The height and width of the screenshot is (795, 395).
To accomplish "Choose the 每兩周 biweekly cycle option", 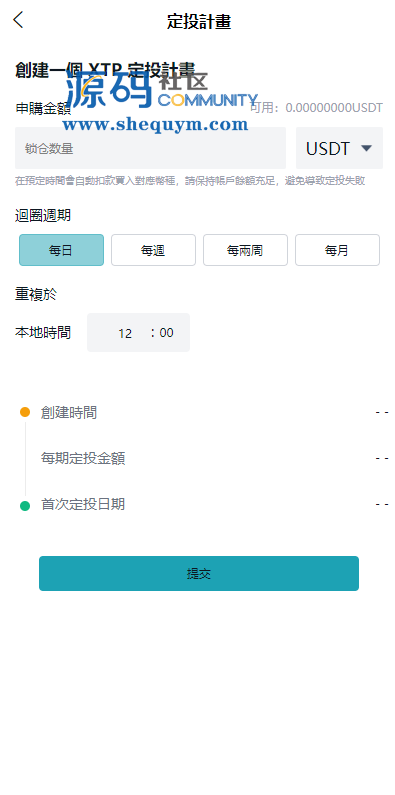I will 245,250.
